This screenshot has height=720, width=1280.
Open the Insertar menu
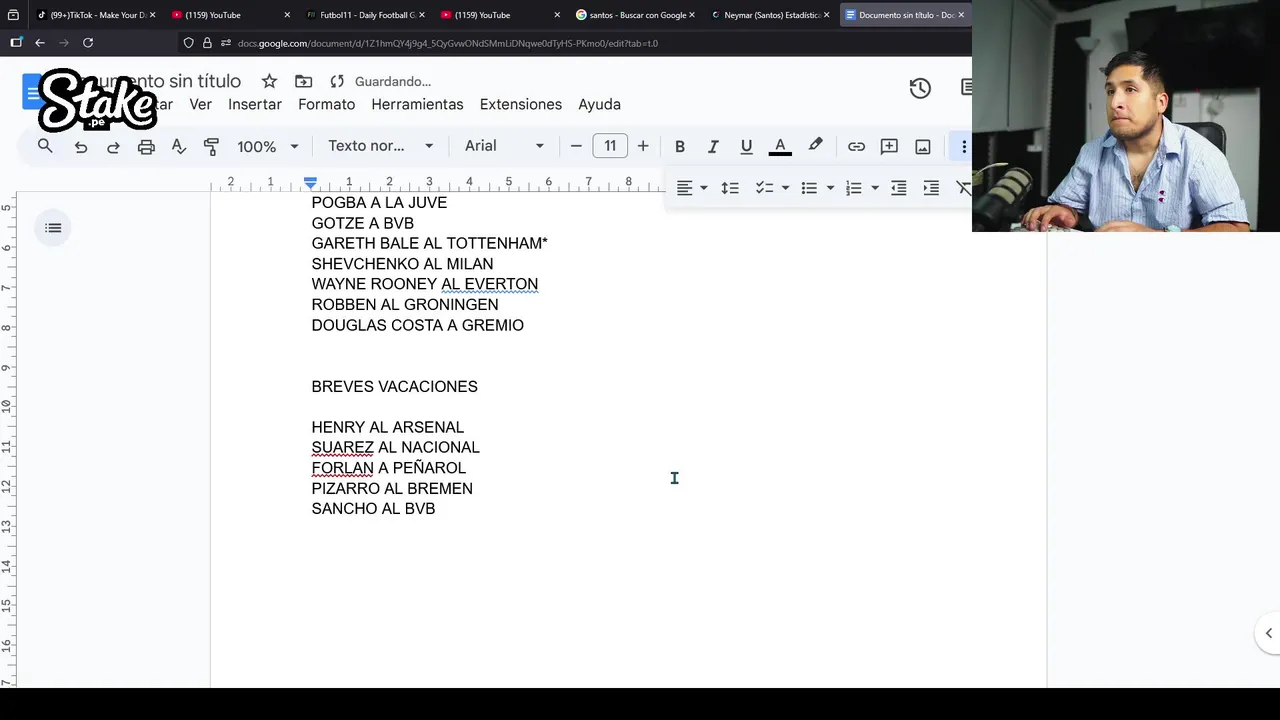(255, 104)
